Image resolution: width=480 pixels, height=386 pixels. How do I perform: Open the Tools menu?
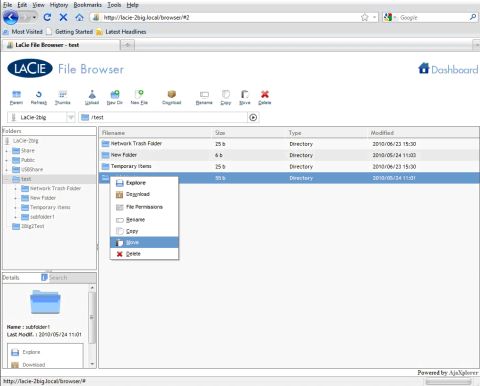114,5
